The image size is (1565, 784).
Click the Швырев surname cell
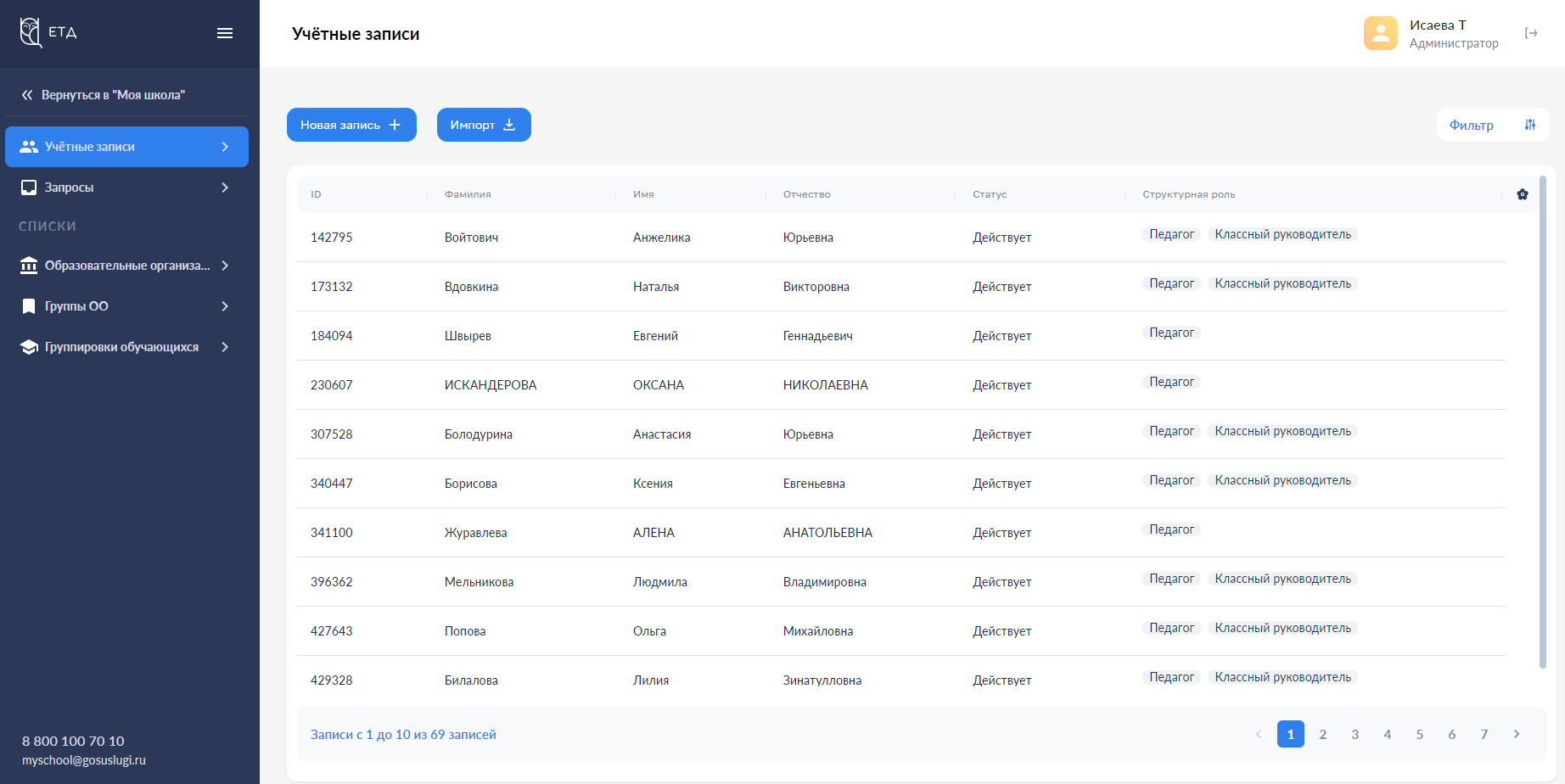pos(468,336)
